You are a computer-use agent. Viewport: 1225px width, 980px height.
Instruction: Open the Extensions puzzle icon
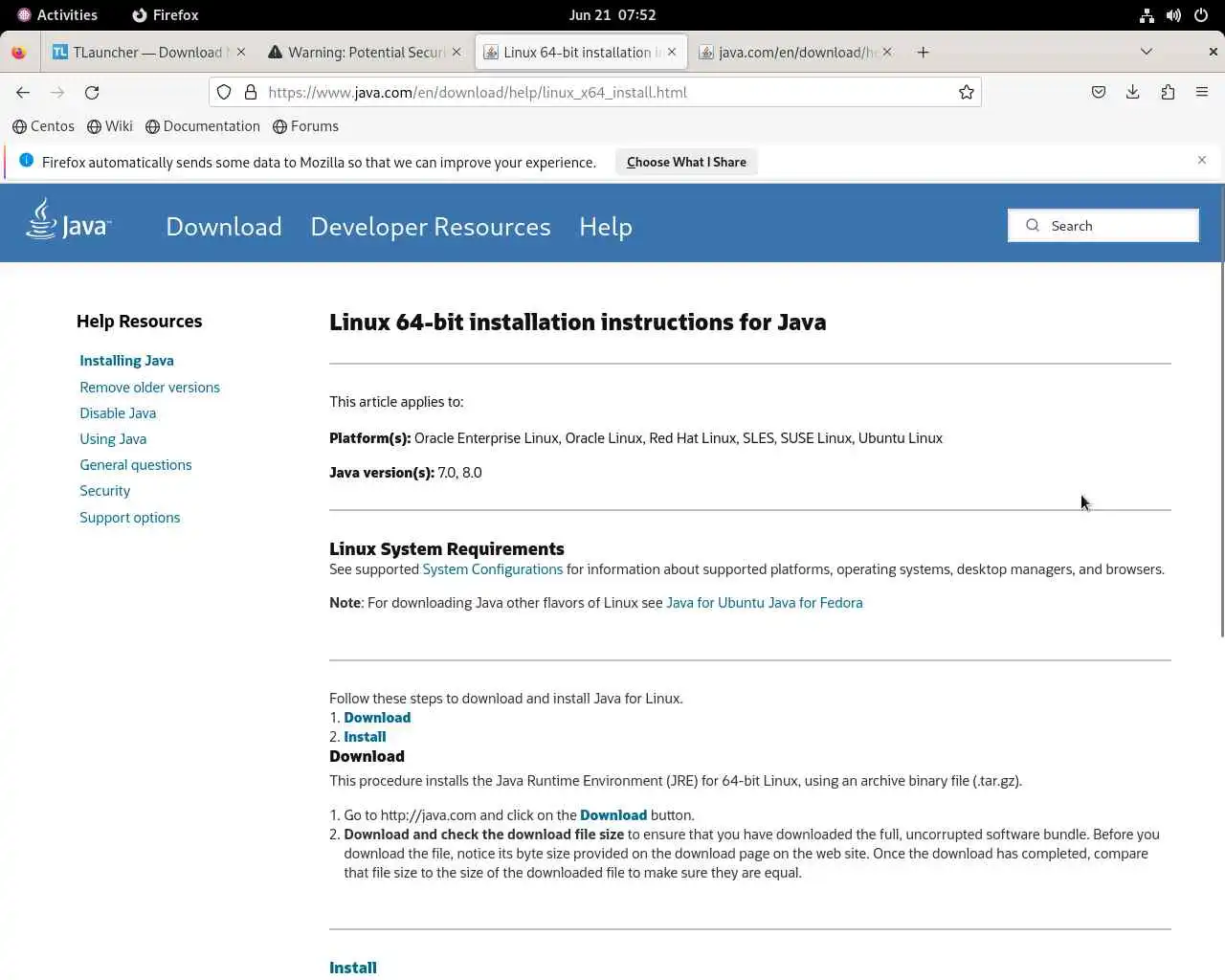pyautogui.click(x=1168, y=93)
